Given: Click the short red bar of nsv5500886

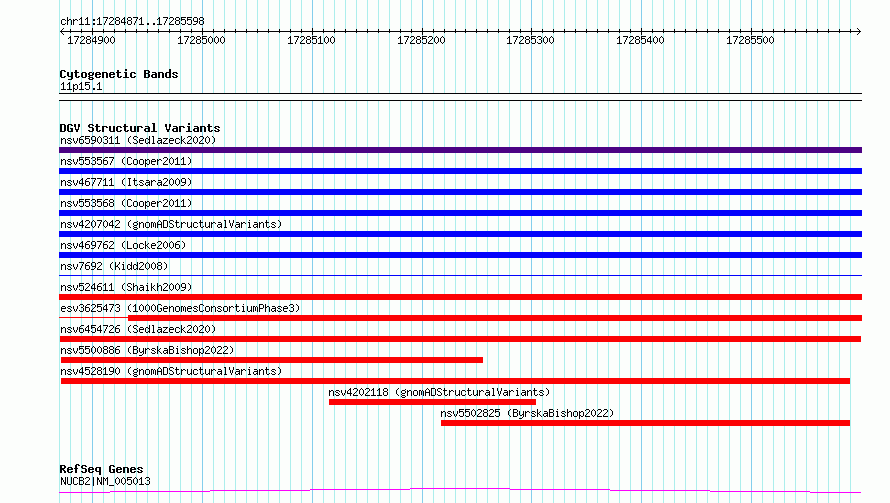Looking at the screenshot, I should click(x=272, y=360).
